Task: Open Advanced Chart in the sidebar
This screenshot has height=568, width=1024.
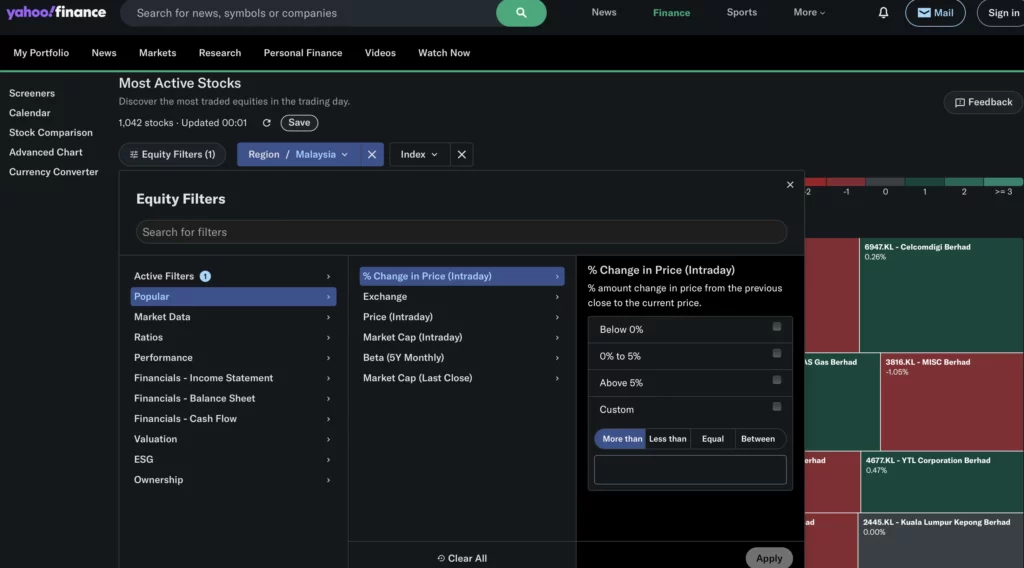Action: (46, 152)
